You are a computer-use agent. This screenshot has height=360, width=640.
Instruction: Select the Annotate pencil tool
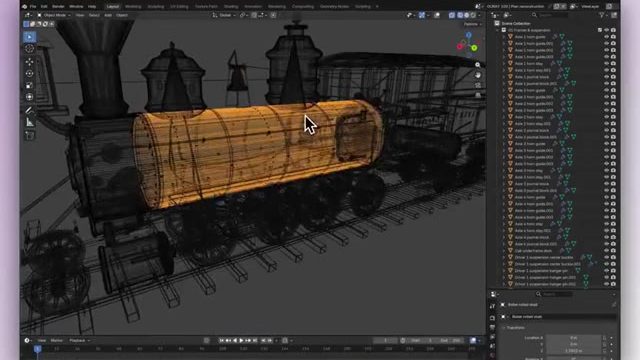[x=30, y=110]
